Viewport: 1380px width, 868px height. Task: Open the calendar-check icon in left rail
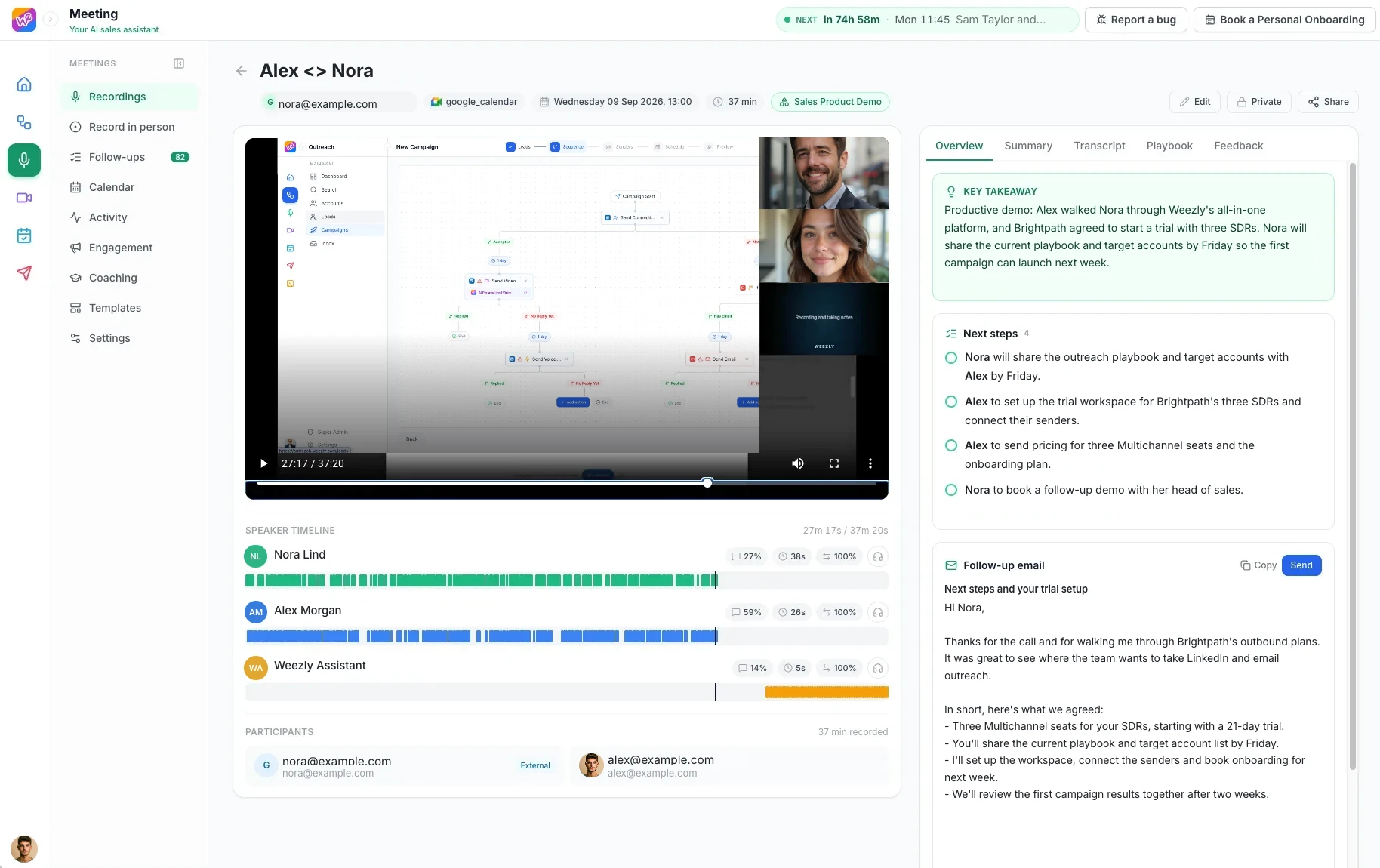click(24, 235)
